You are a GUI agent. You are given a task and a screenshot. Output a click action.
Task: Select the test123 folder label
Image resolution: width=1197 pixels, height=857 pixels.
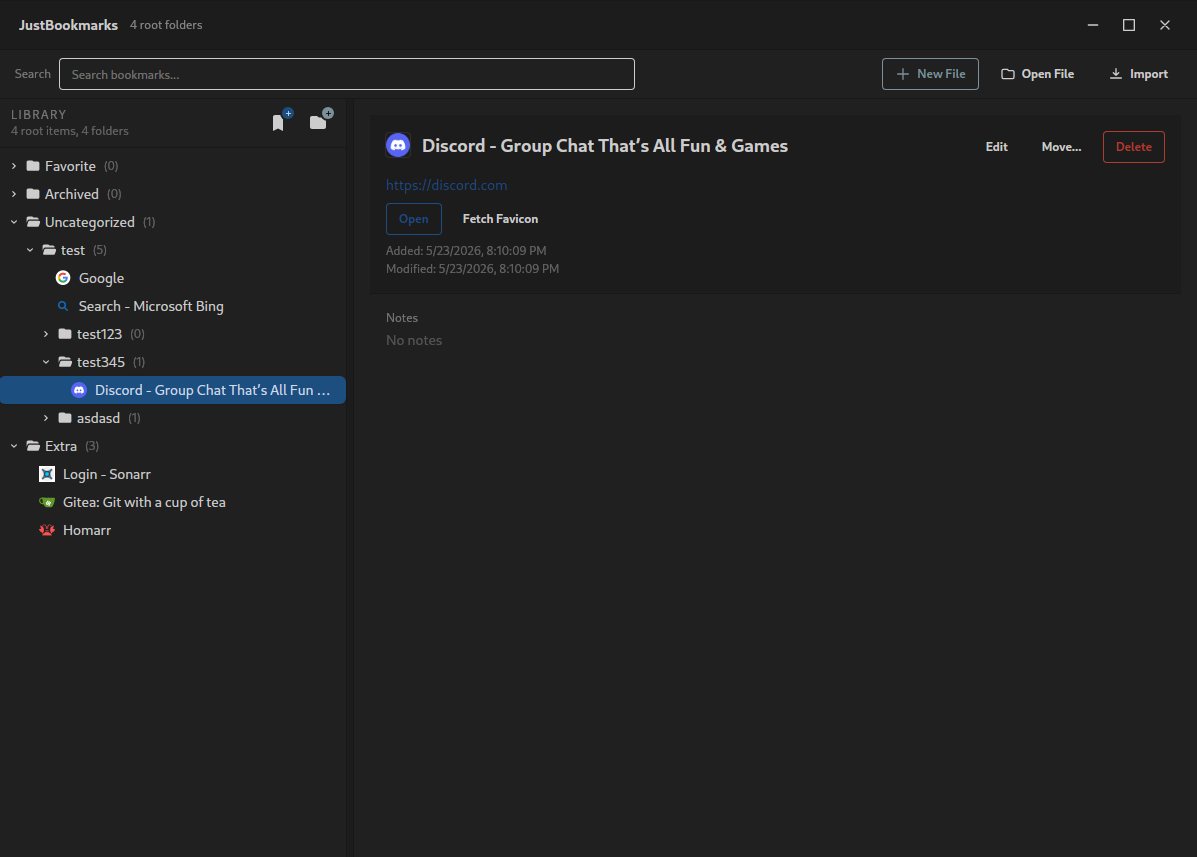[x=99, y=333]
